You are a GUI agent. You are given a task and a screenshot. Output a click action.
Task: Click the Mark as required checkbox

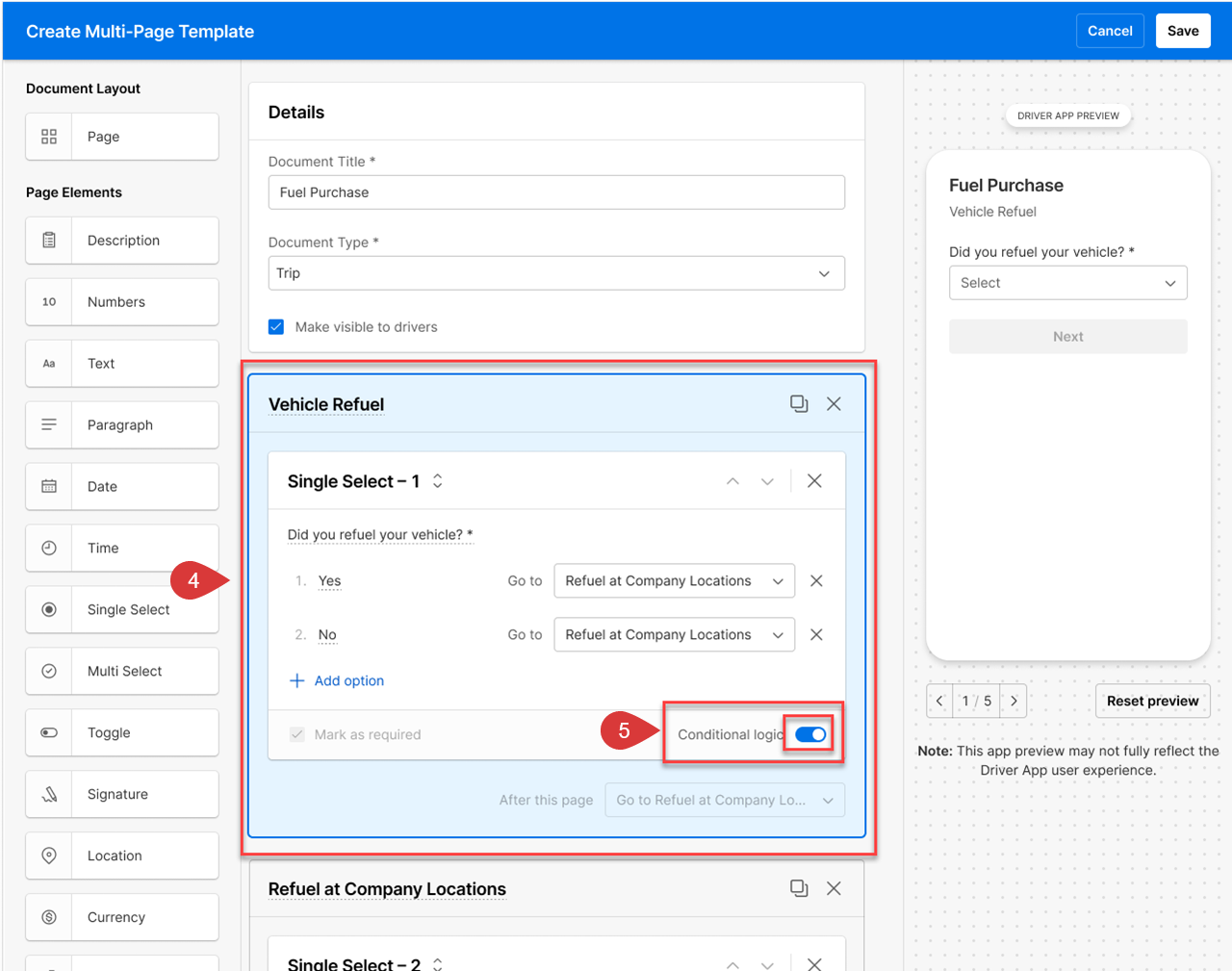tap(297, 735)
